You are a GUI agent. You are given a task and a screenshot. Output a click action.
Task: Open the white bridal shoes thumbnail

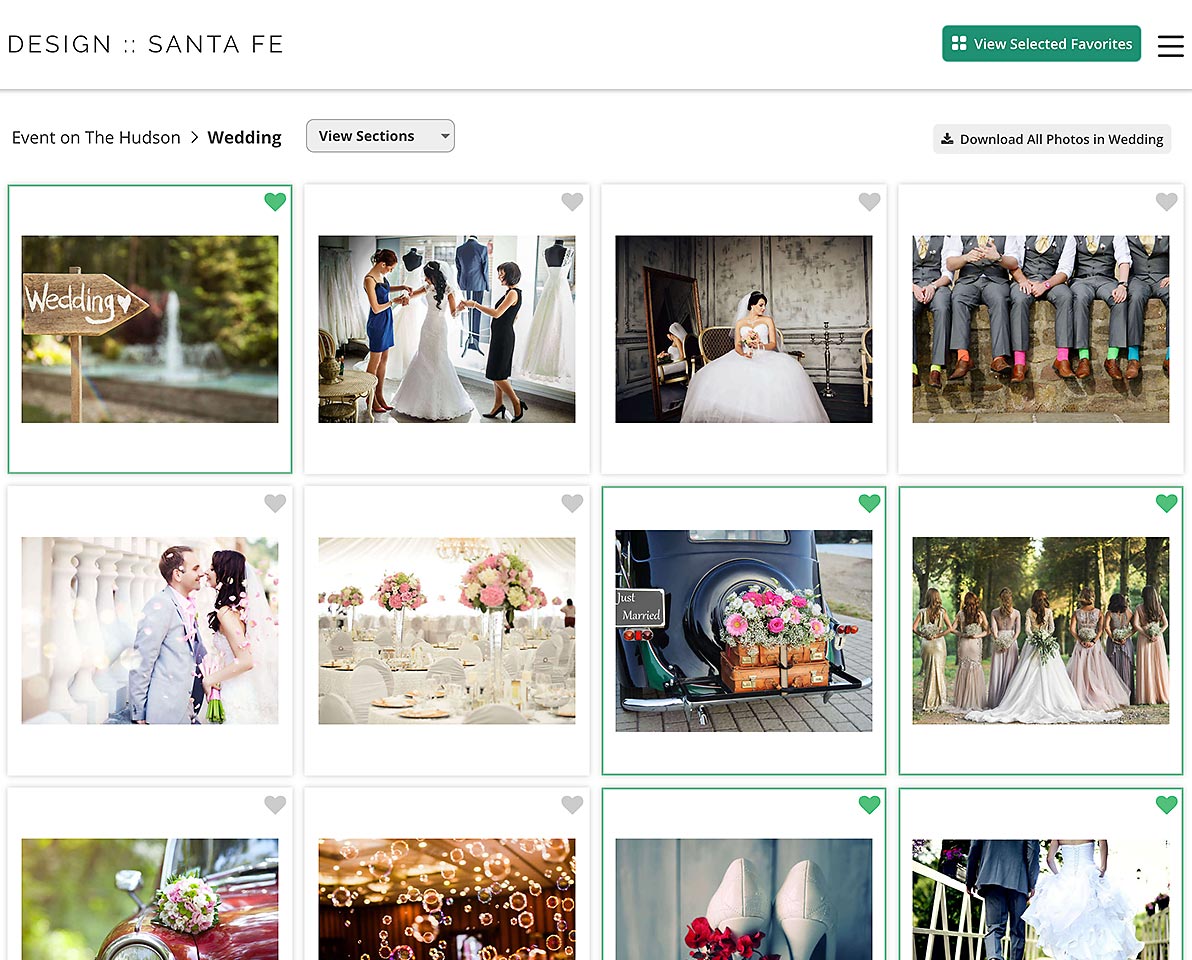744,899
